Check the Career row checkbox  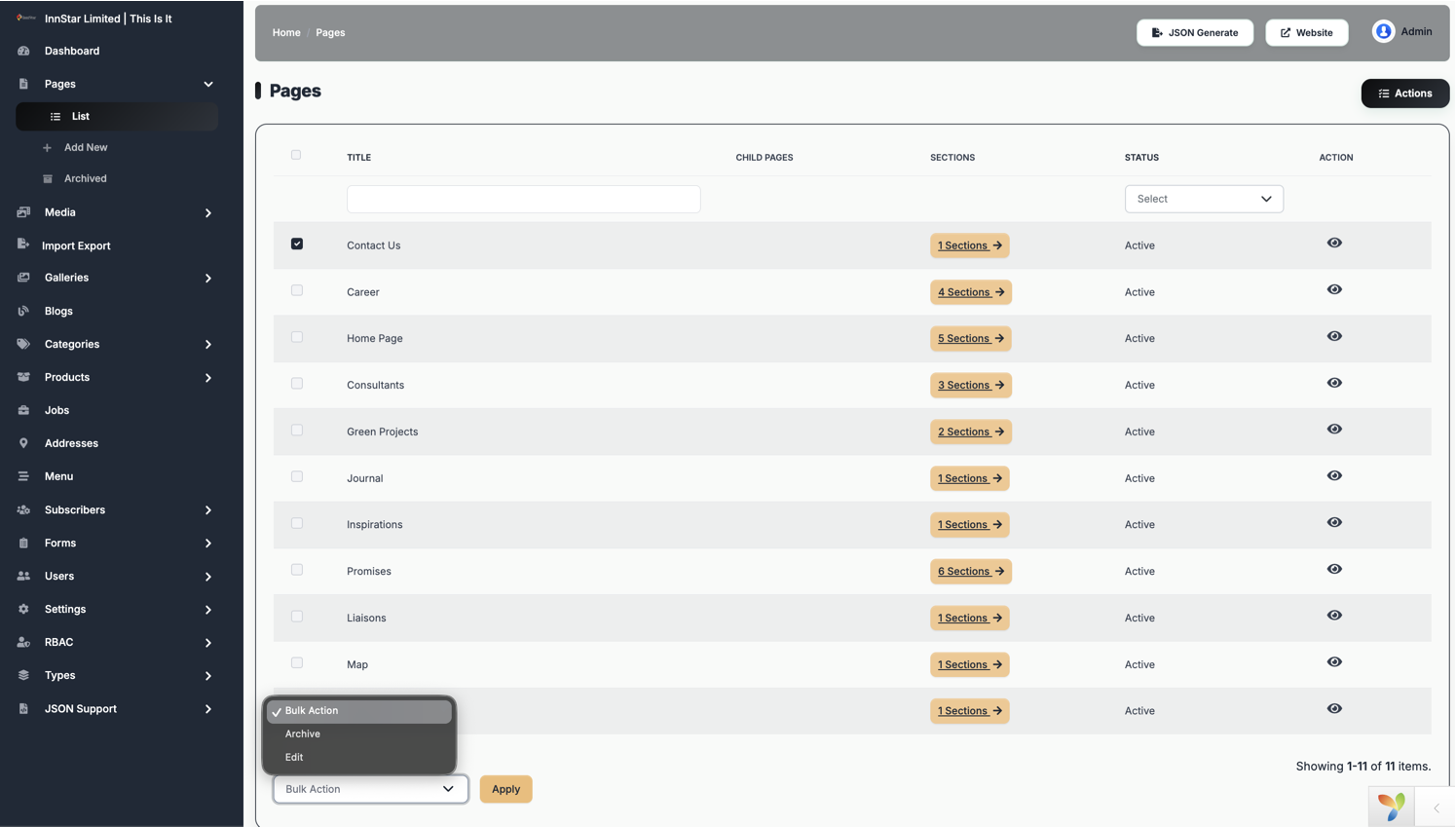pyautogui.click(x=297, y=290)
